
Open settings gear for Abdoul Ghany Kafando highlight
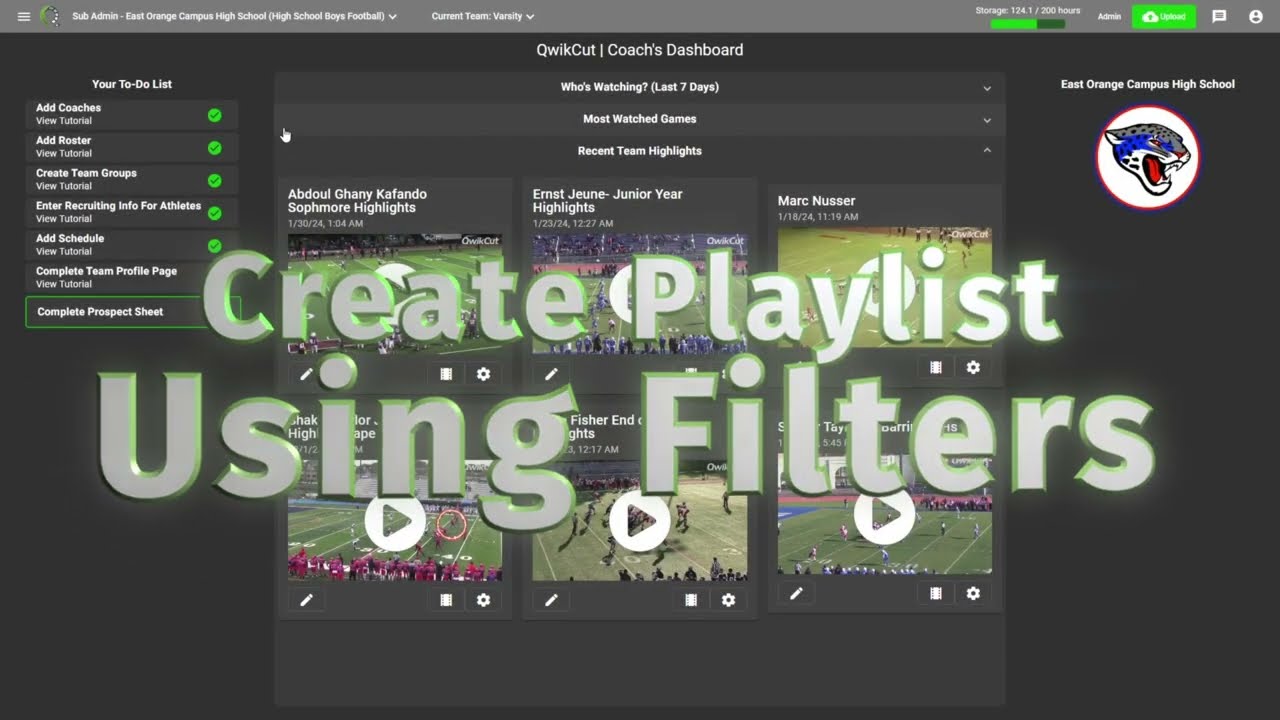click(483, 374)
